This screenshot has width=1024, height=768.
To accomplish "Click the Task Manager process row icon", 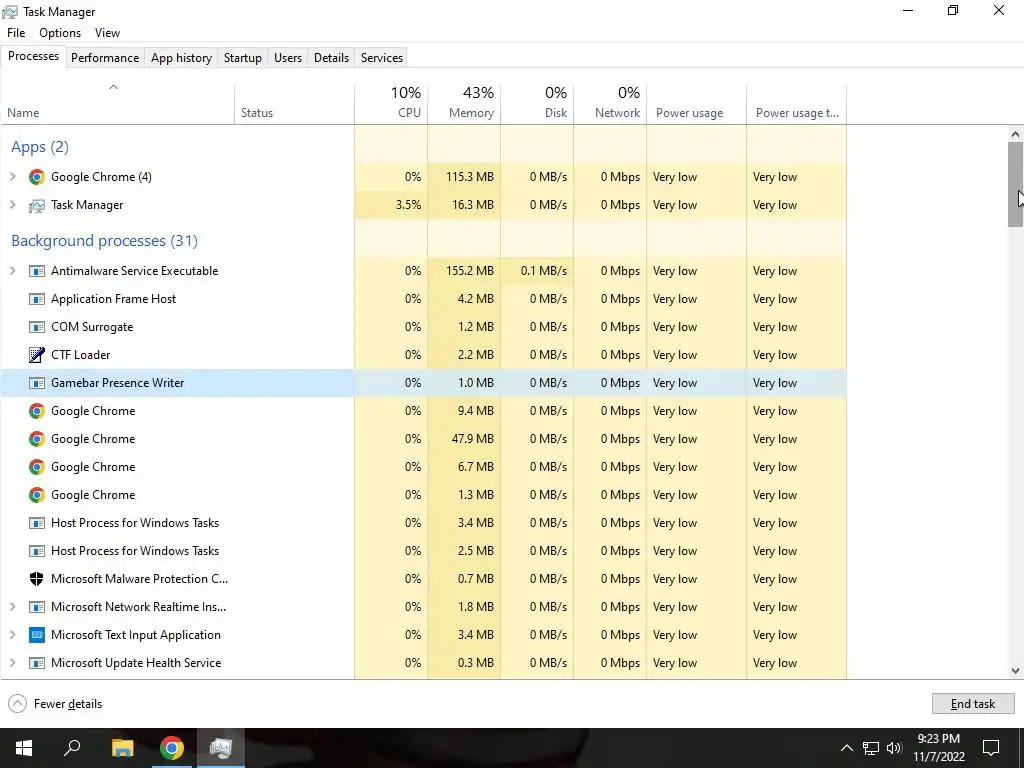I will (x=37, y=205).
